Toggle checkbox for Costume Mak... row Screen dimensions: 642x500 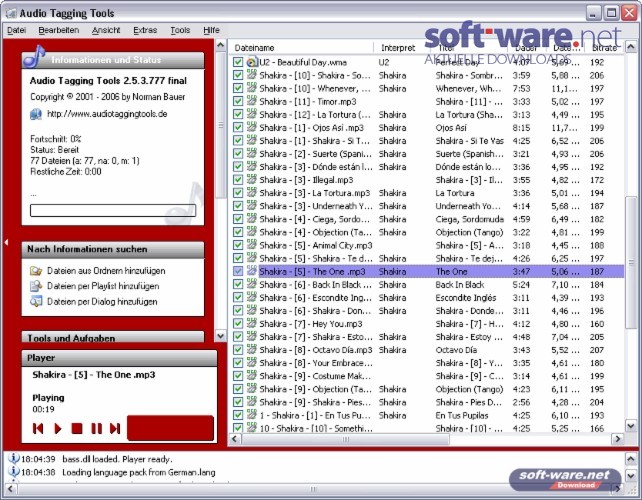pos(238,376)
